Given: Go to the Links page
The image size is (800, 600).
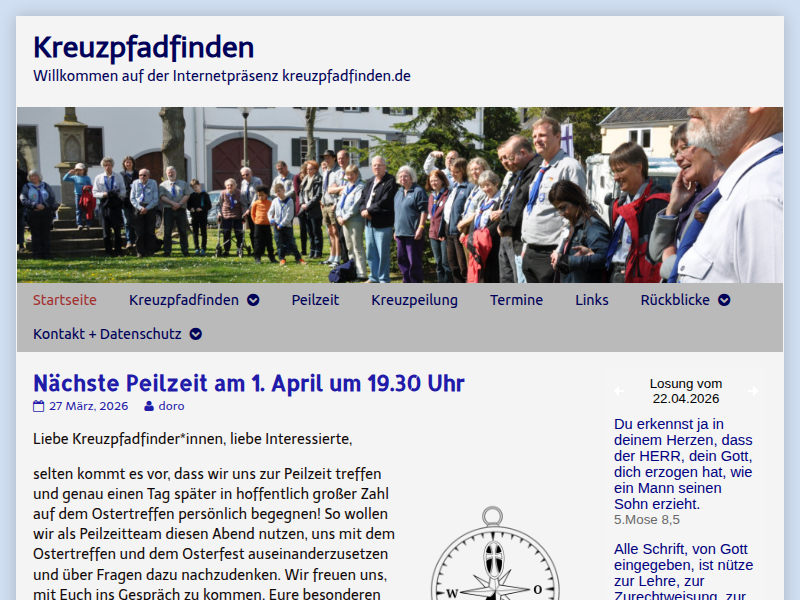Looking at the screenshot, I should click(x=591, y=300).
